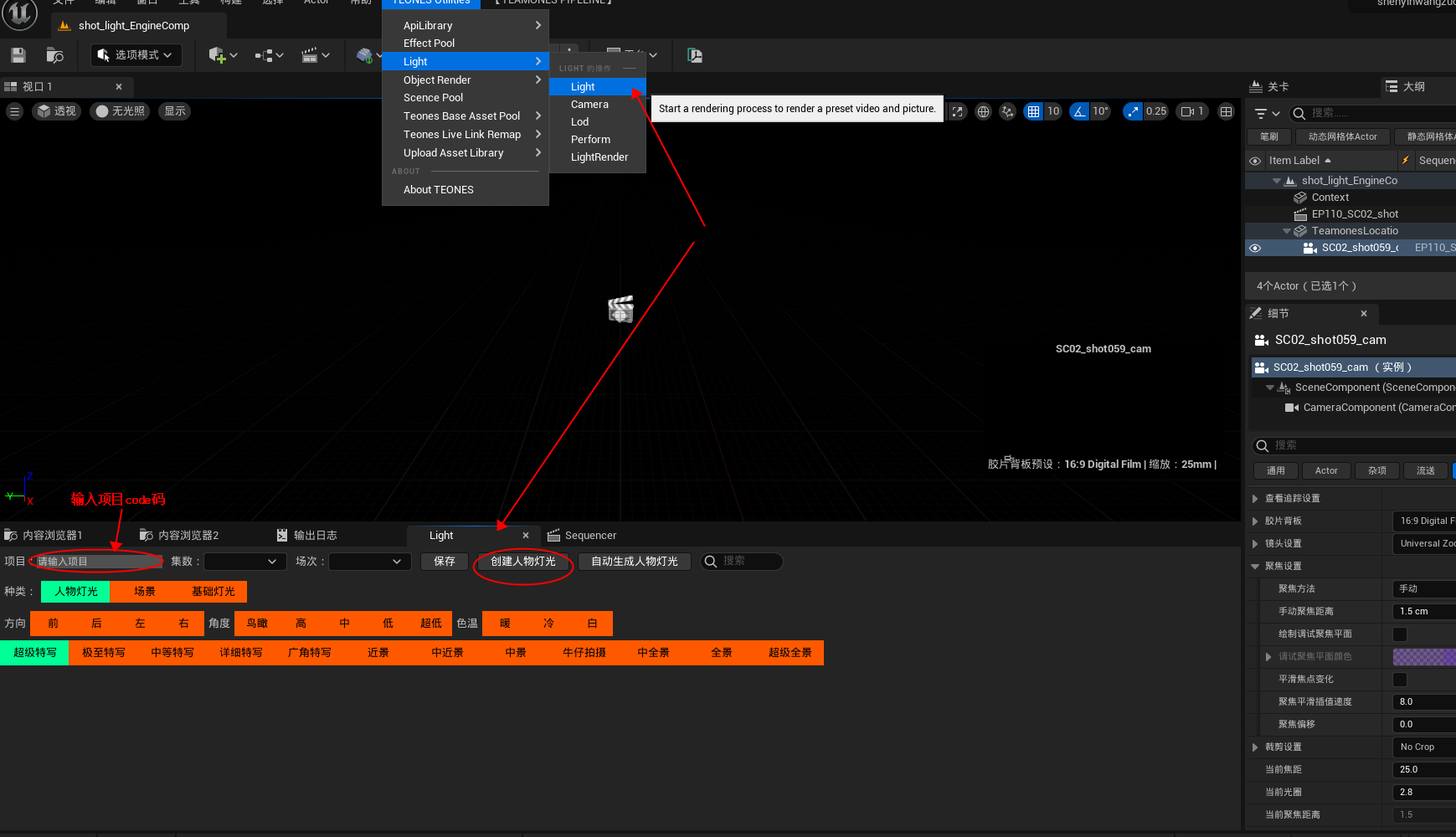This screenshot has height=837, width=1456.
Task: Click the 保存 button in Light panel
Action: [445, 562]
